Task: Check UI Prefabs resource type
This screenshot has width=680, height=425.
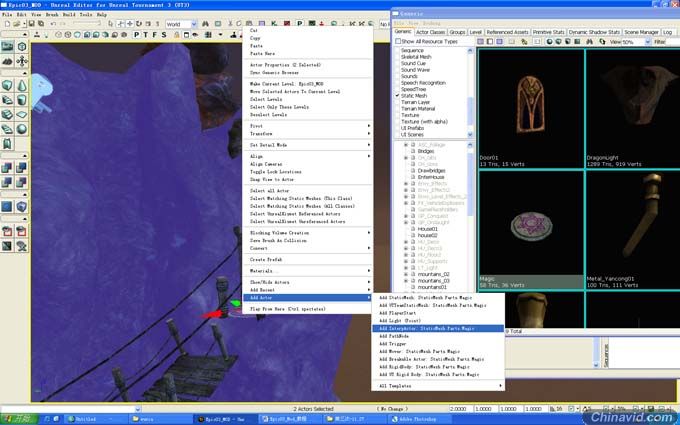Action: [397, 128]
